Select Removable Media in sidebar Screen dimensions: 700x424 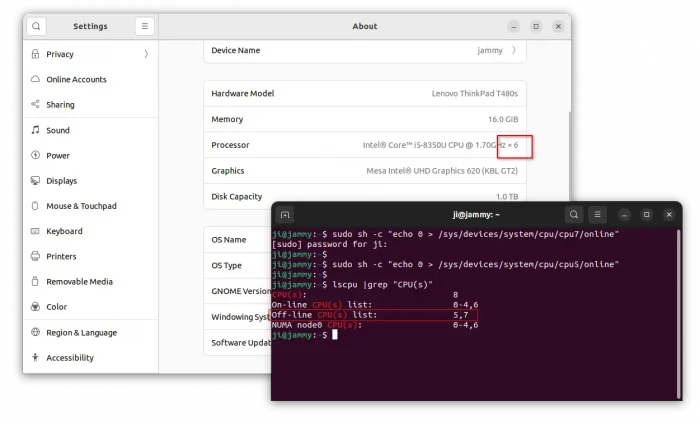(x=79, y=282)
